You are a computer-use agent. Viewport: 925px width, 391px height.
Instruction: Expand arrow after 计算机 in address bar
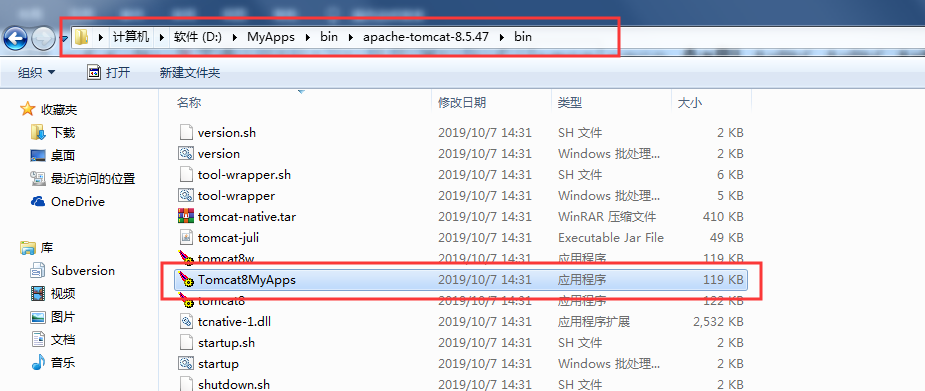click(x=162, y=37)
